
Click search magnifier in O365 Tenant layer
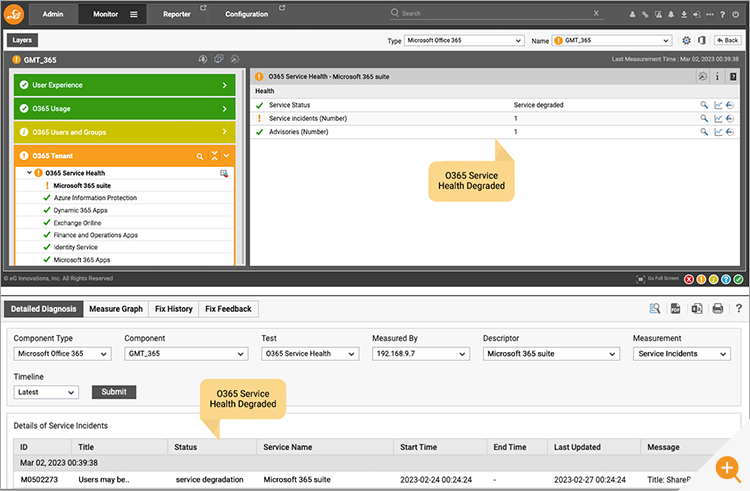point(200,156)
